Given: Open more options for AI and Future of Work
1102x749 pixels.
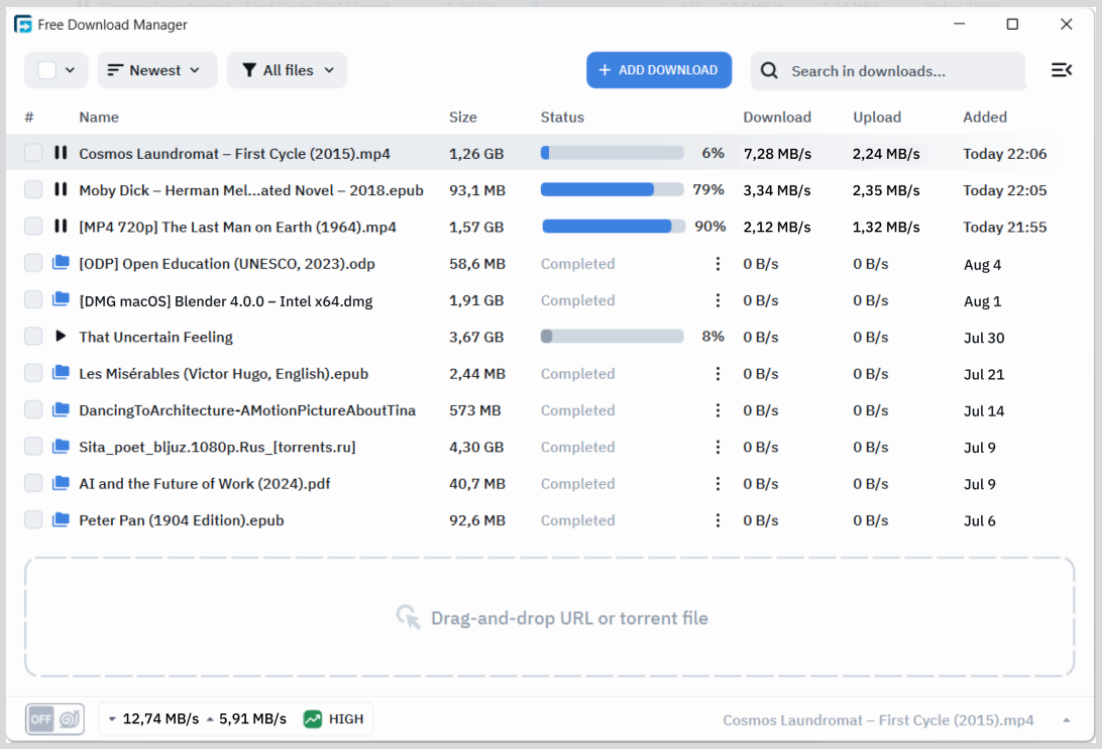Looking at the screenshot, I should [718, 483].
